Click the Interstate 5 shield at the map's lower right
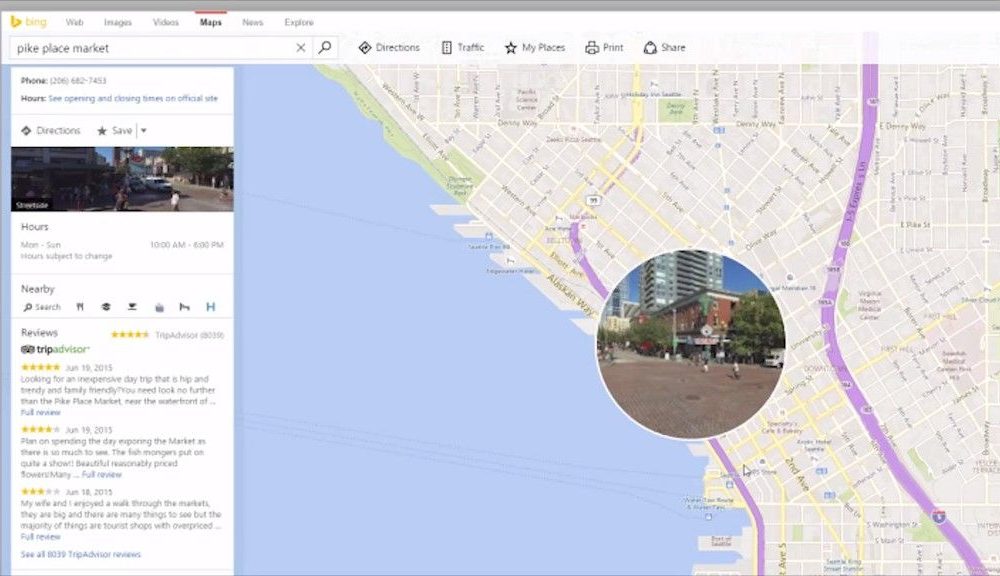The width and height of the screenshot is (1000, 576). (x=939, y=515)
